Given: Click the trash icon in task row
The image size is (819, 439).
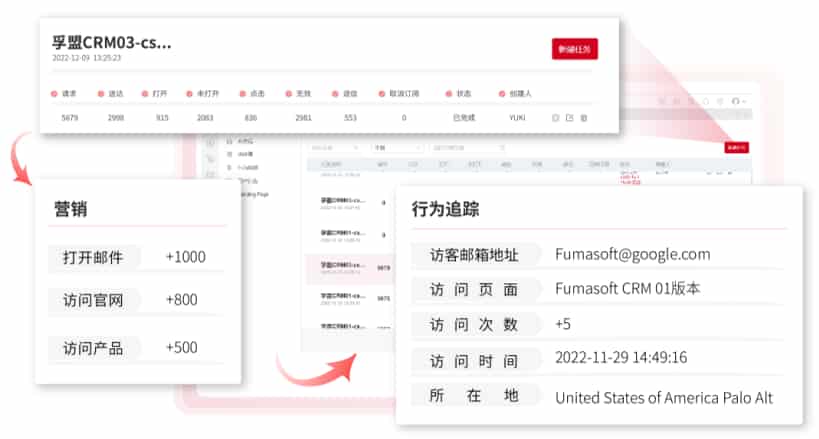Looking at the screenshot, I should [584, 118].
